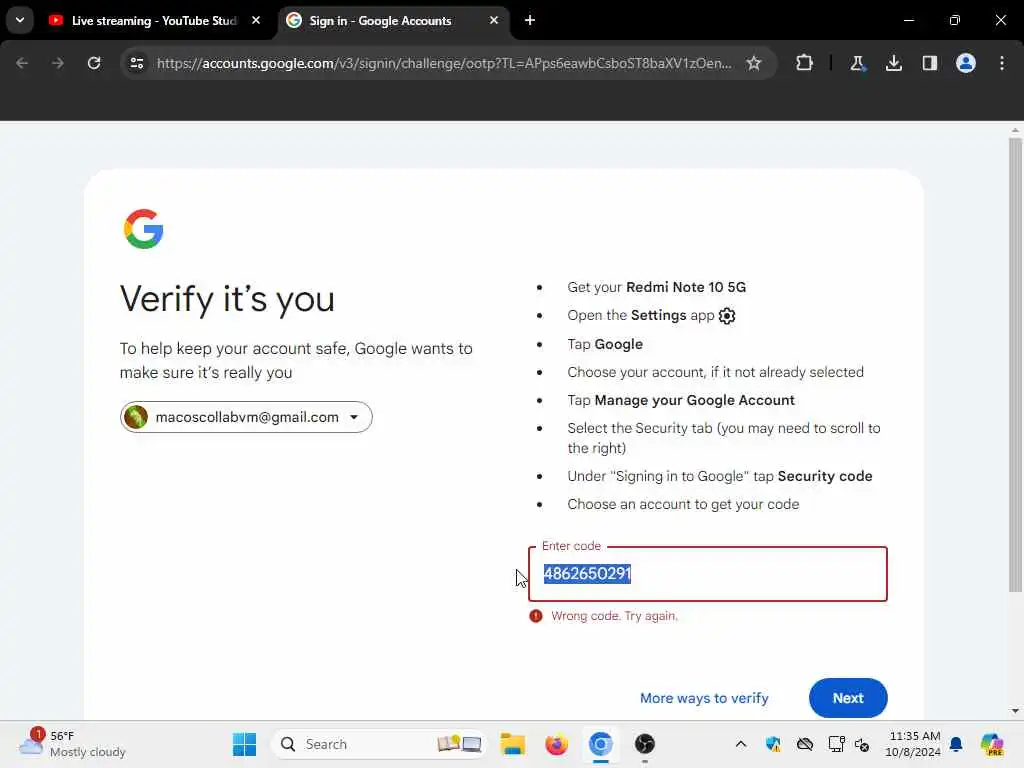This screenshot has width=1024, height=768.
Task: Open the notifications bell icon
Action: [x=956, y=744]
